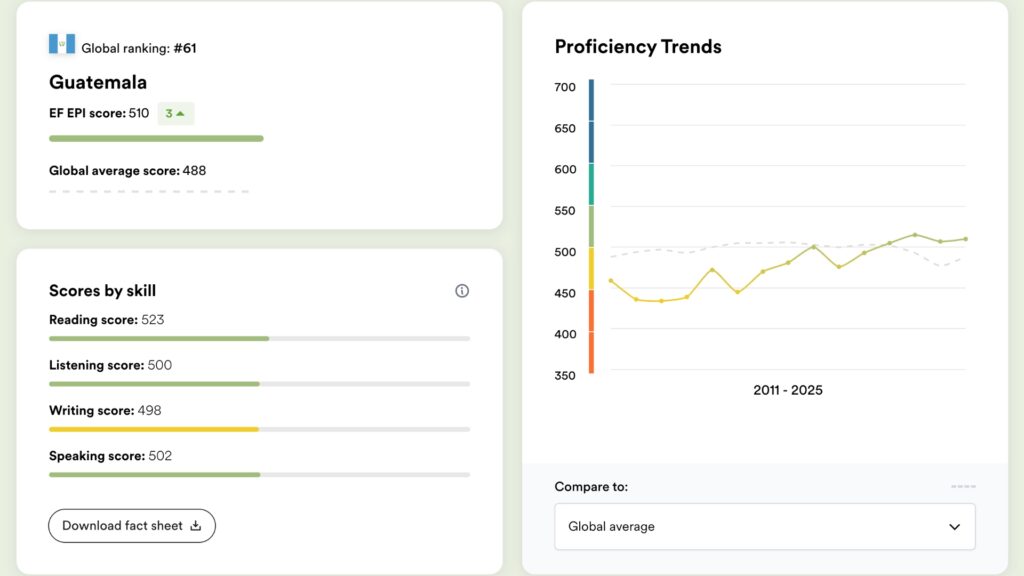Click the Guatemala flag icon

tap(62, 43)
